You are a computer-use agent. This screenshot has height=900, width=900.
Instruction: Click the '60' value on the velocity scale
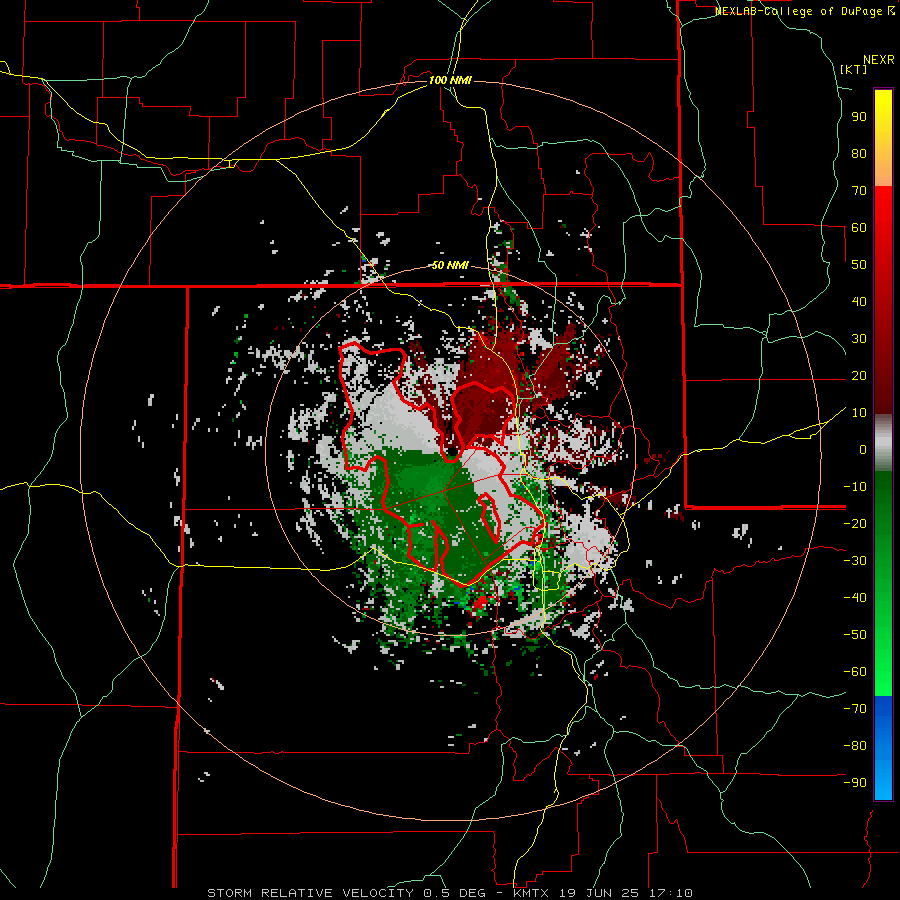pyautogui.click(x=859, y=228)
